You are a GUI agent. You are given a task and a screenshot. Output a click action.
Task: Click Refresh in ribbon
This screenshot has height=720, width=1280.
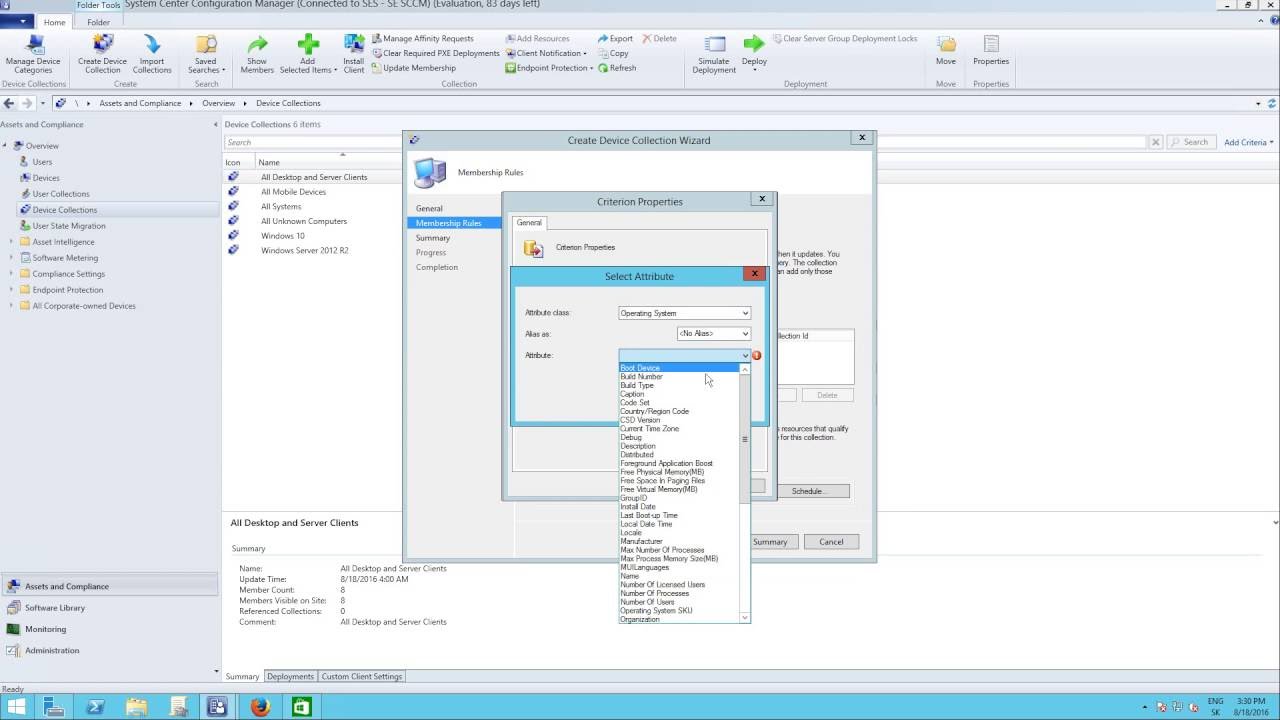[x=617, y=68]
